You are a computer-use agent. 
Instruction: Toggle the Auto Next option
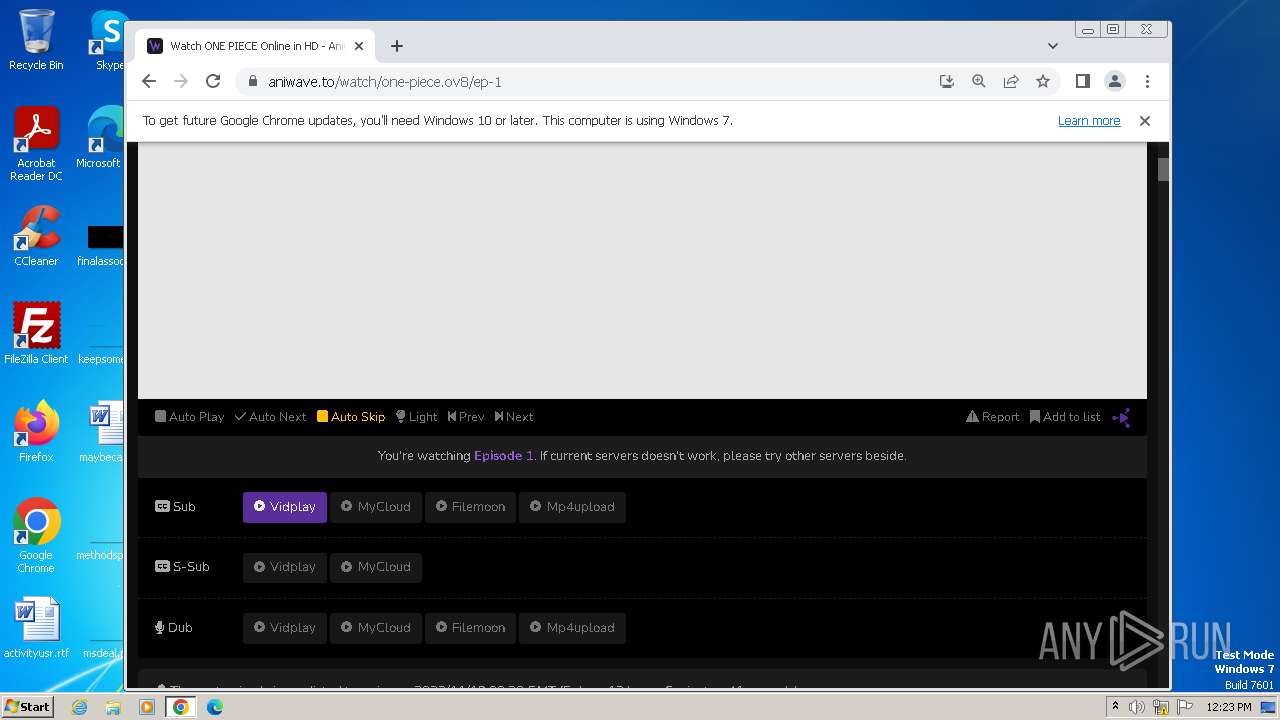coord(270,417)
